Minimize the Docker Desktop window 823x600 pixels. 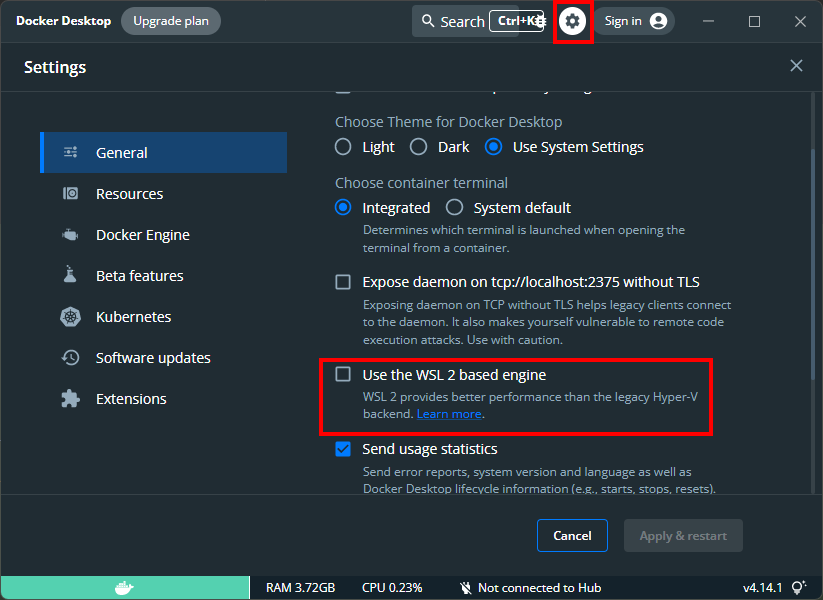[709, 21]
